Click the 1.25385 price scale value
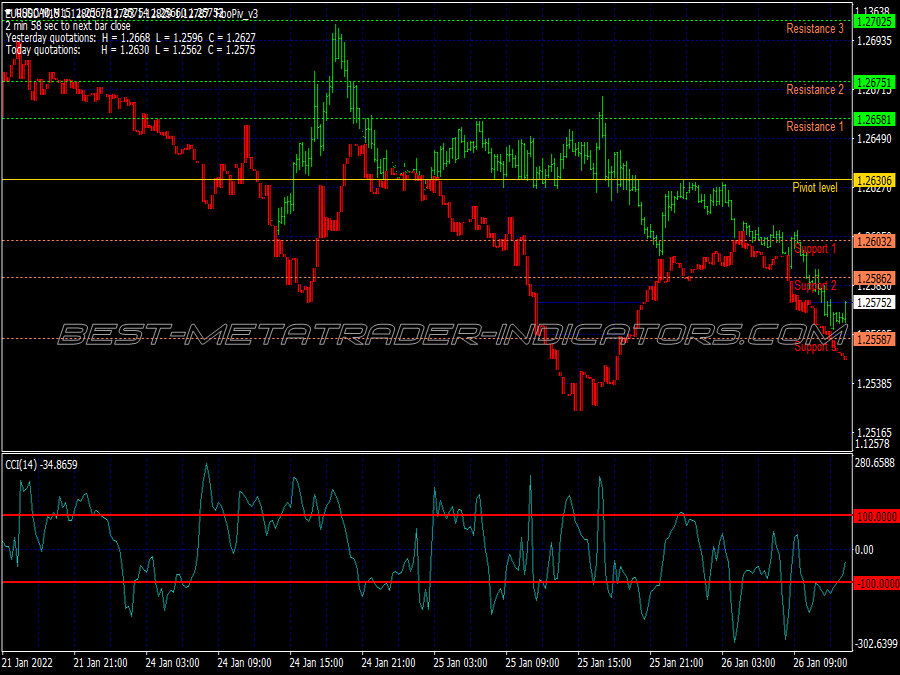The height and width of the screenshot is (675, 900). coord(874,383)
